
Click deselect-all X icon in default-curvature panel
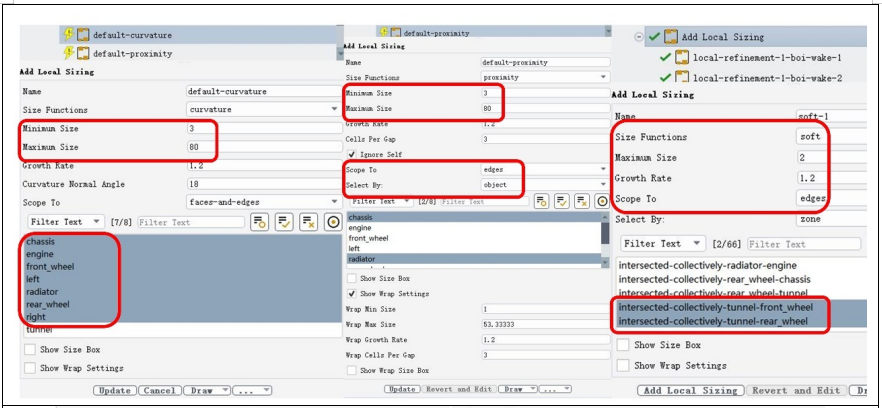pos(308,222)
